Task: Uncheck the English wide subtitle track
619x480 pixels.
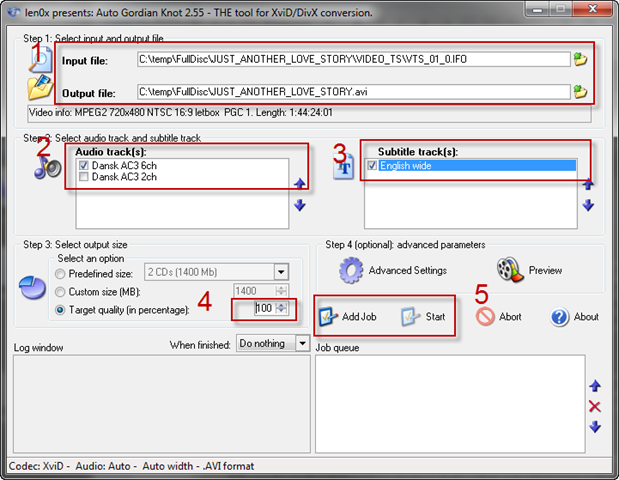Action: (x=372, y=165)
